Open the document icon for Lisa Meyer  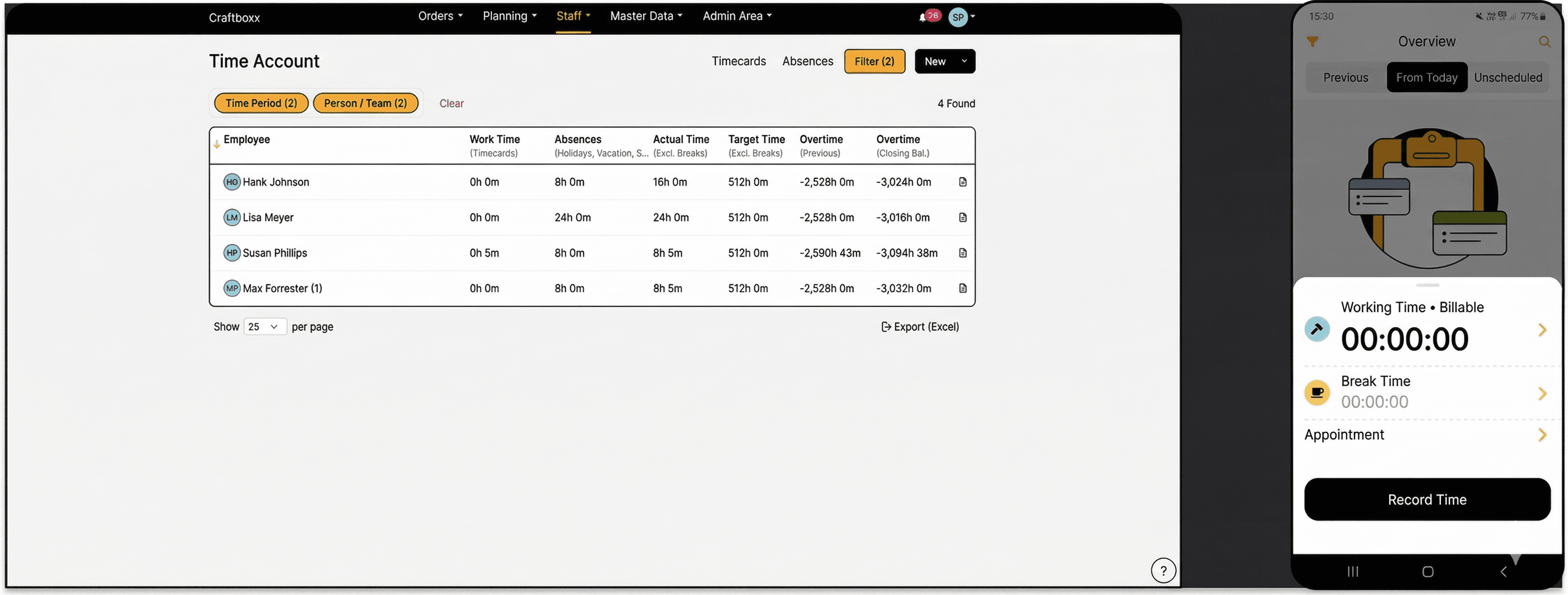[x=962, y=217]
